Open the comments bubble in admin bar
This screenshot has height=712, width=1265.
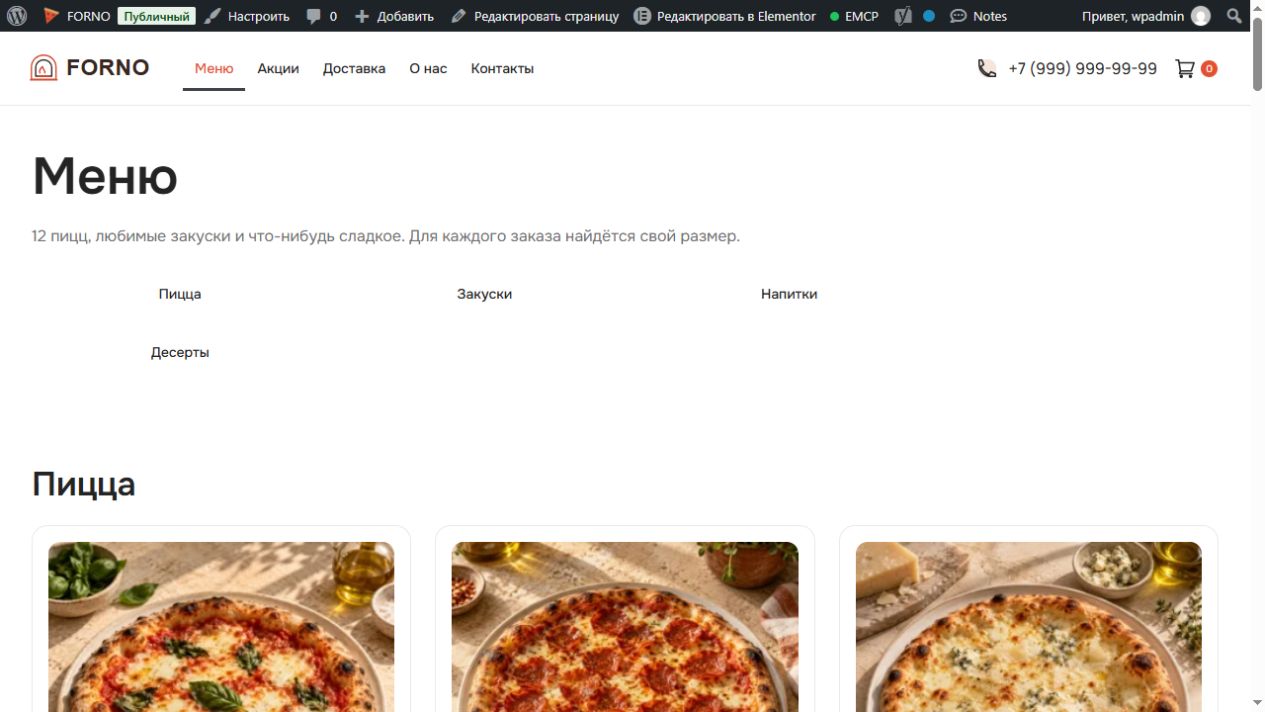pos(321,16)
